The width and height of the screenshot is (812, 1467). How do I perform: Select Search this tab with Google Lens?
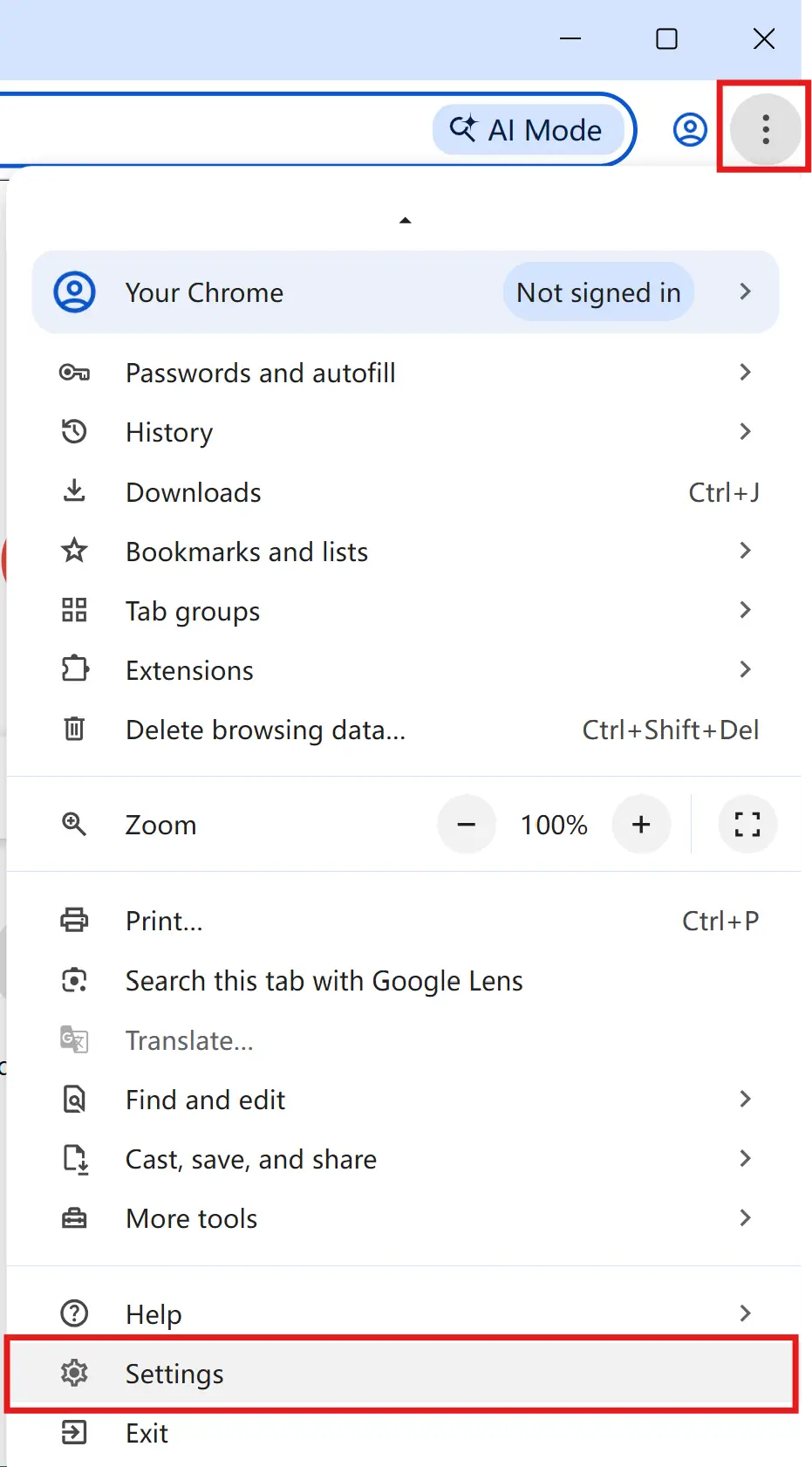click(x=405, y=981)
